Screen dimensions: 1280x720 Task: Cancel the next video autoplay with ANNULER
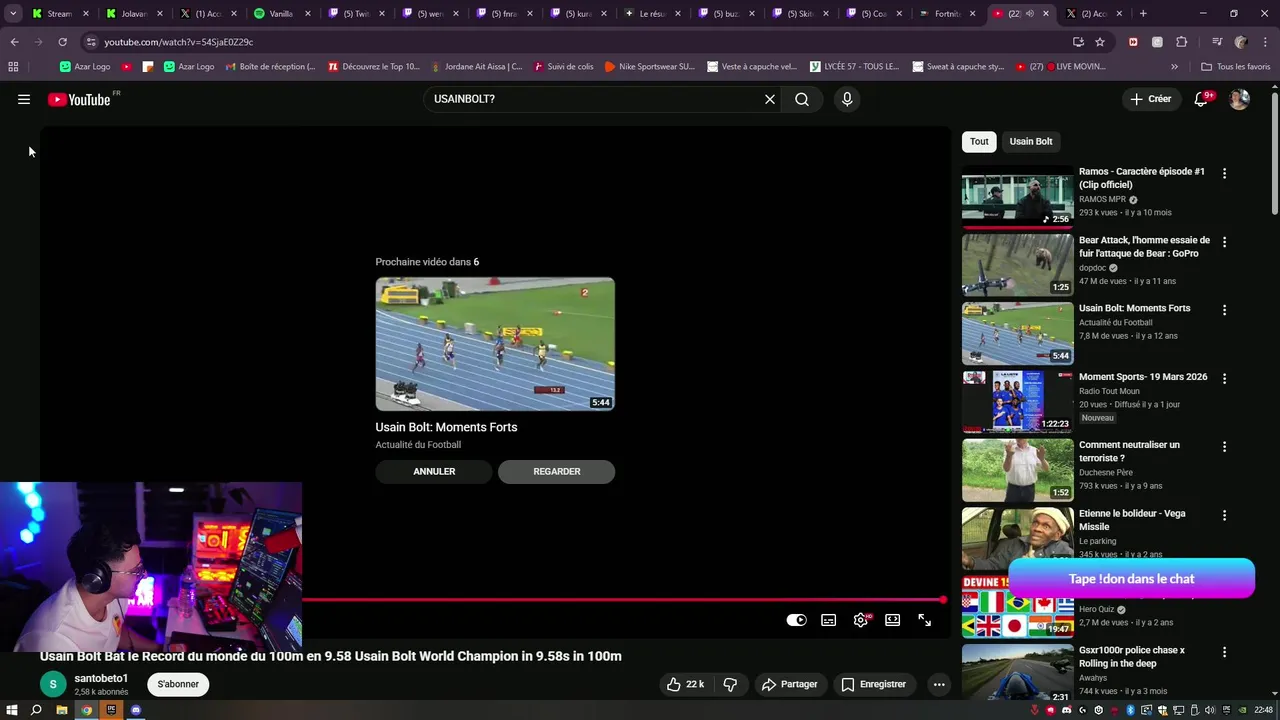434,472
